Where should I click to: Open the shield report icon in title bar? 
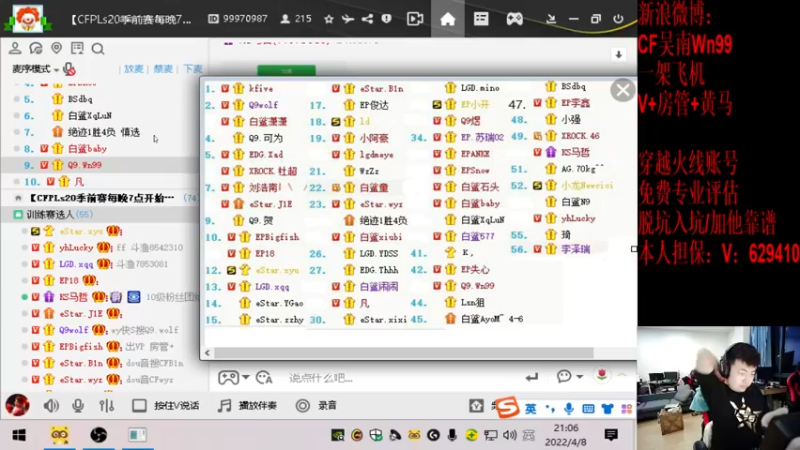(x=386, y=19)
